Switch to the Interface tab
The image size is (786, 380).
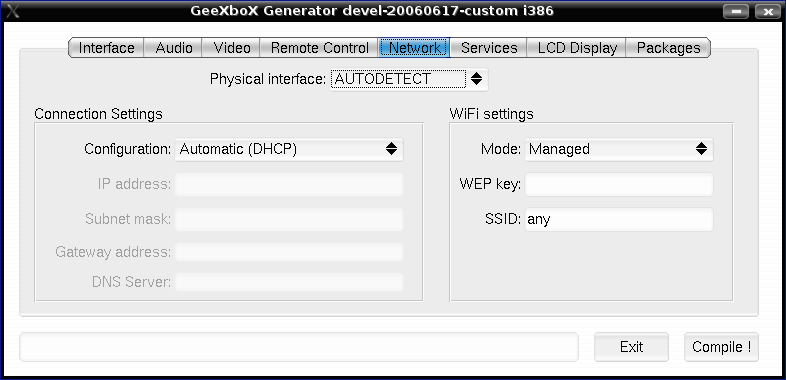pos(106,48)
